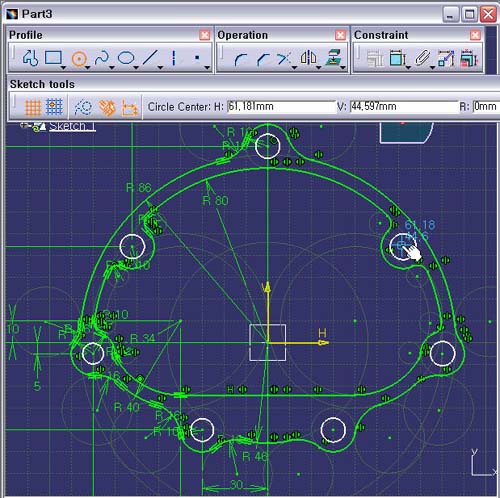Select the Chamfer operation

[x=263, y=59]
